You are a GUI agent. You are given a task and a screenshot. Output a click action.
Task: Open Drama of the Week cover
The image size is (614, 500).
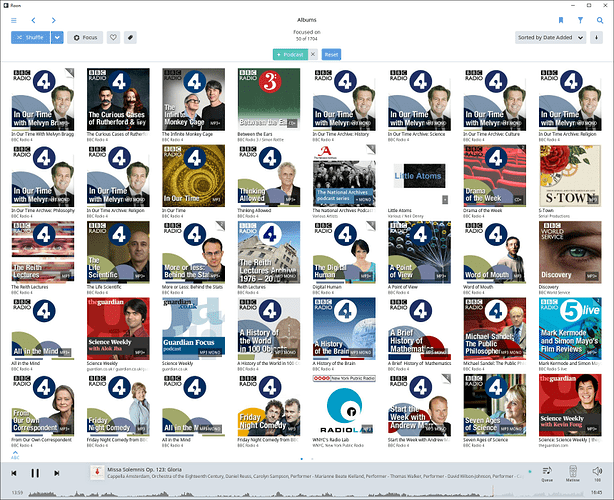click(x=495, y=176)
